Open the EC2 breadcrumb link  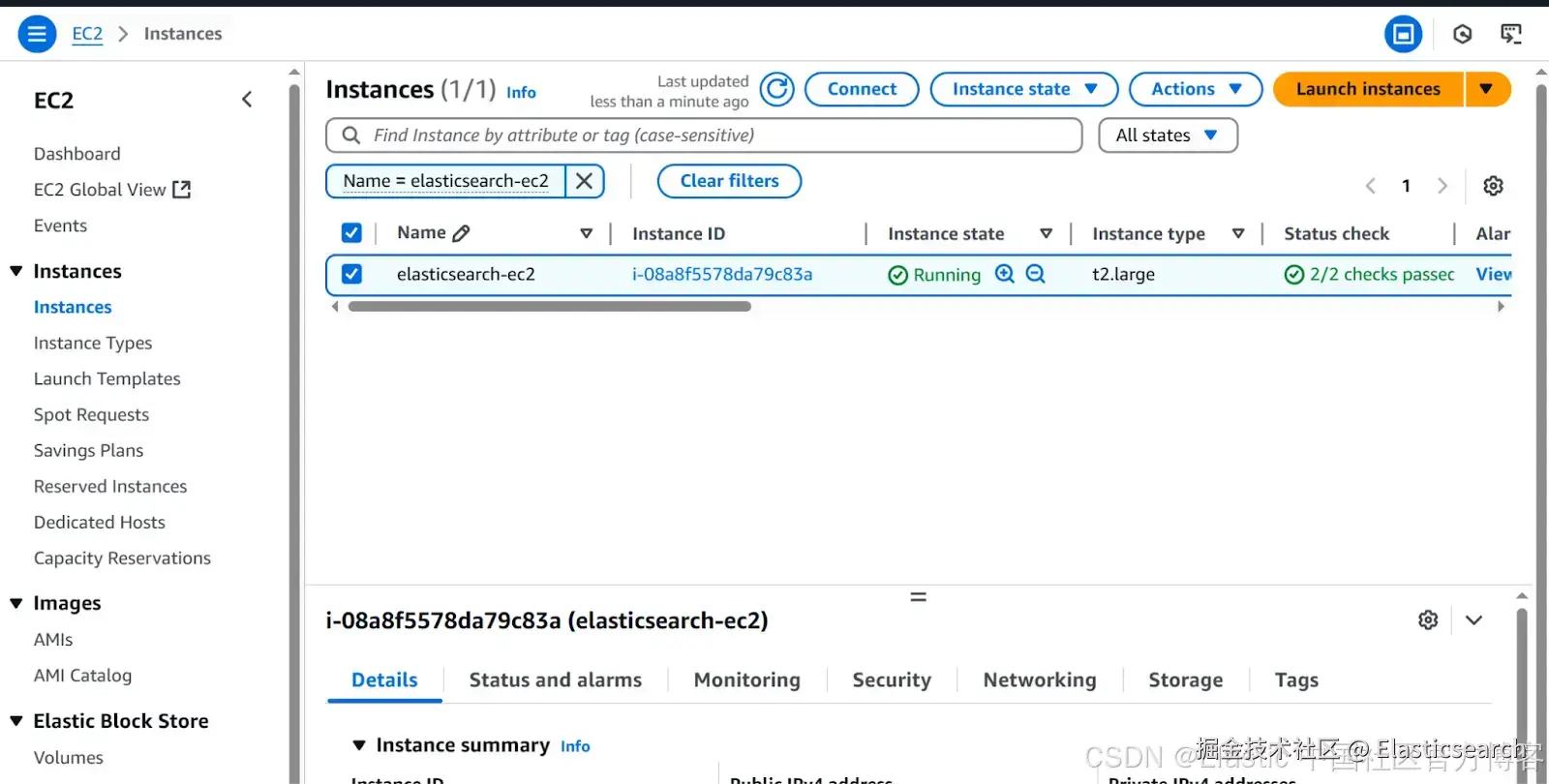[x=87, y=34]
